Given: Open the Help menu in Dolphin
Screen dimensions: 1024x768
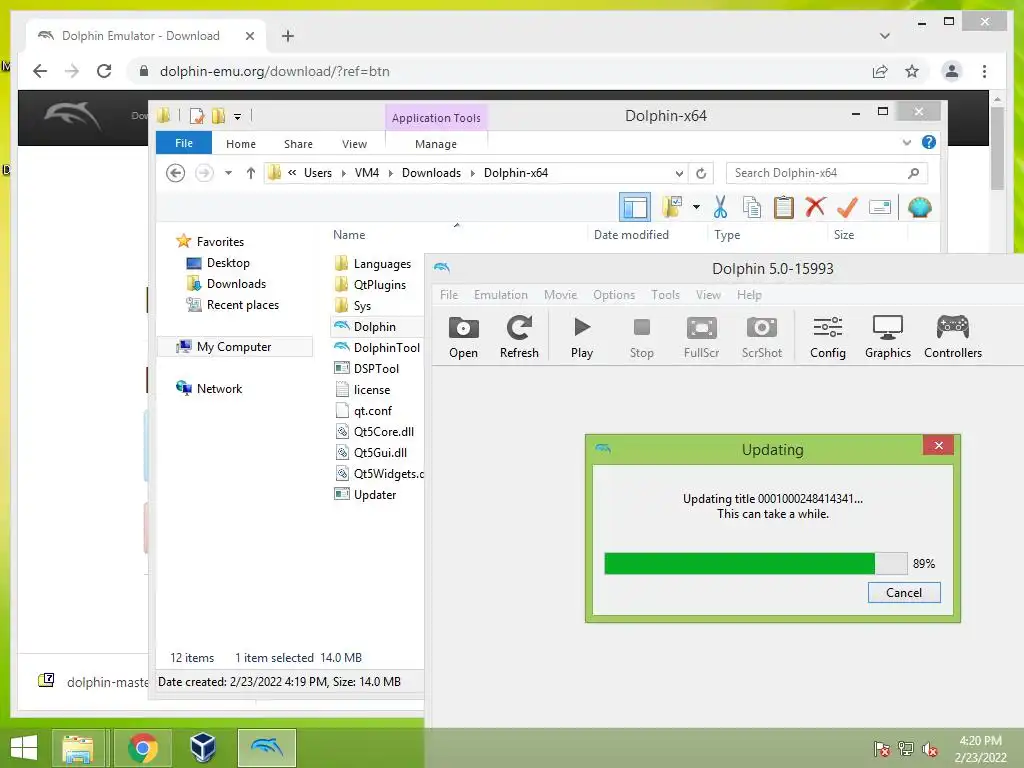Looking at the screenshot, I should click(749, 295).
